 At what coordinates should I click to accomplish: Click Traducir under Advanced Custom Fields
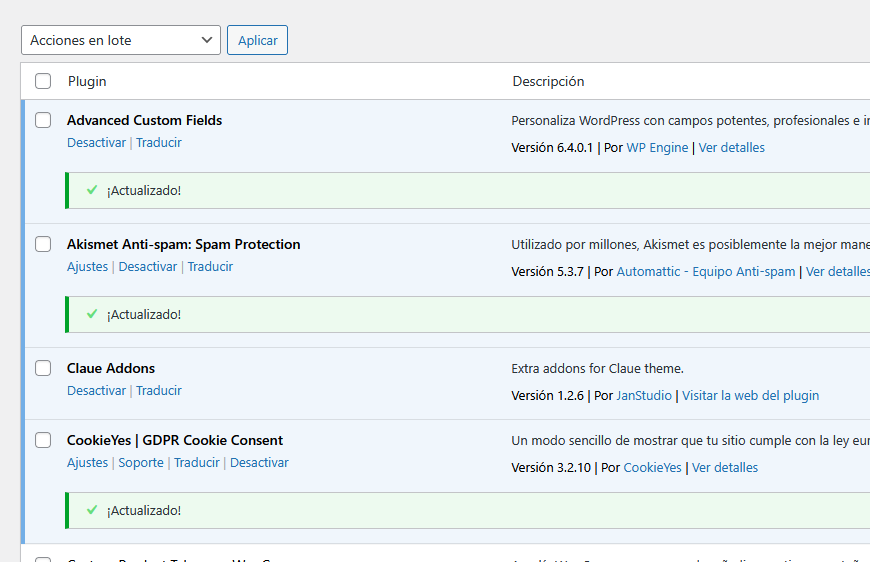[x=159, y=143]
